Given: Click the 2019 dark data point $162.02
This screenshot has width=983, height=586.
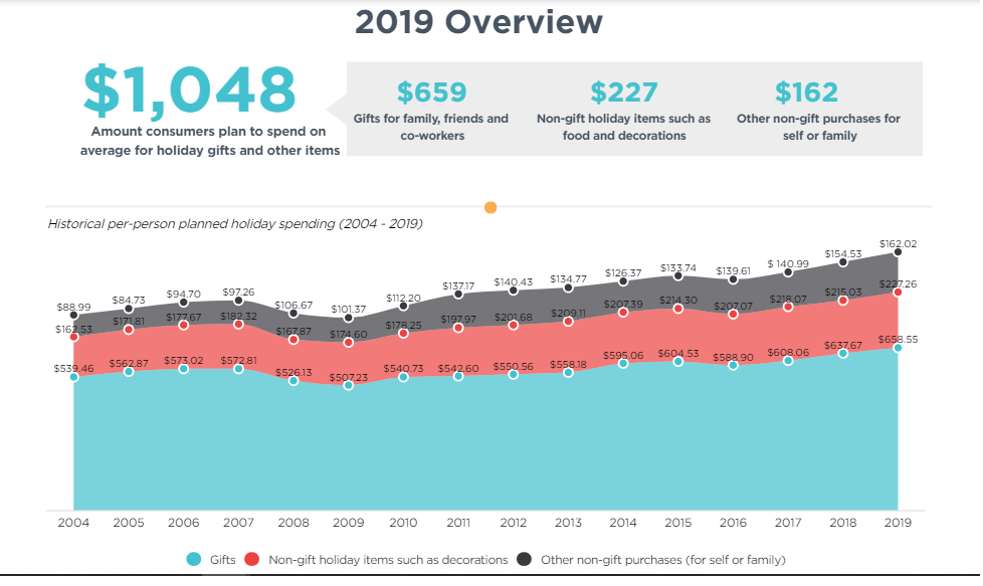Looking at the screenshot, I should tap(898, 252).
